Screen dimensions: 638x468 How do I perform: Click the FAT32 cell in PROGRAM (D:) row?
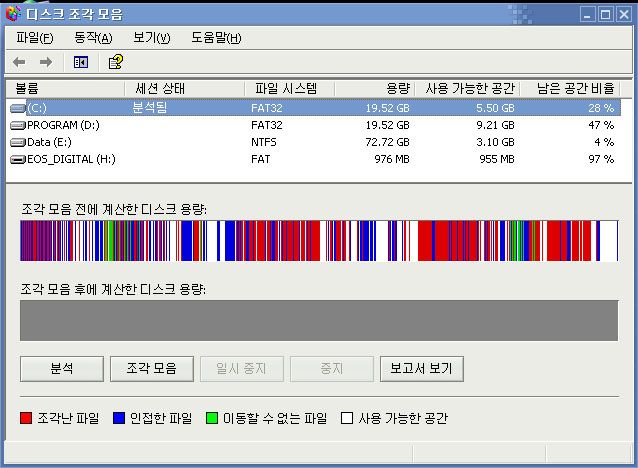click(267, 125)
